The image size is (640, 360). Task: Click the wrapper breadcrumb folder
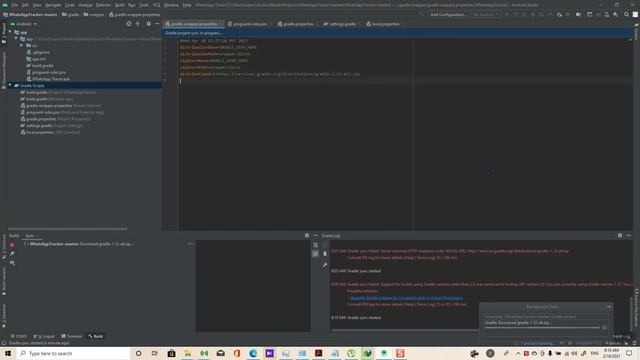pyautogui.click(x=93, y=14)
